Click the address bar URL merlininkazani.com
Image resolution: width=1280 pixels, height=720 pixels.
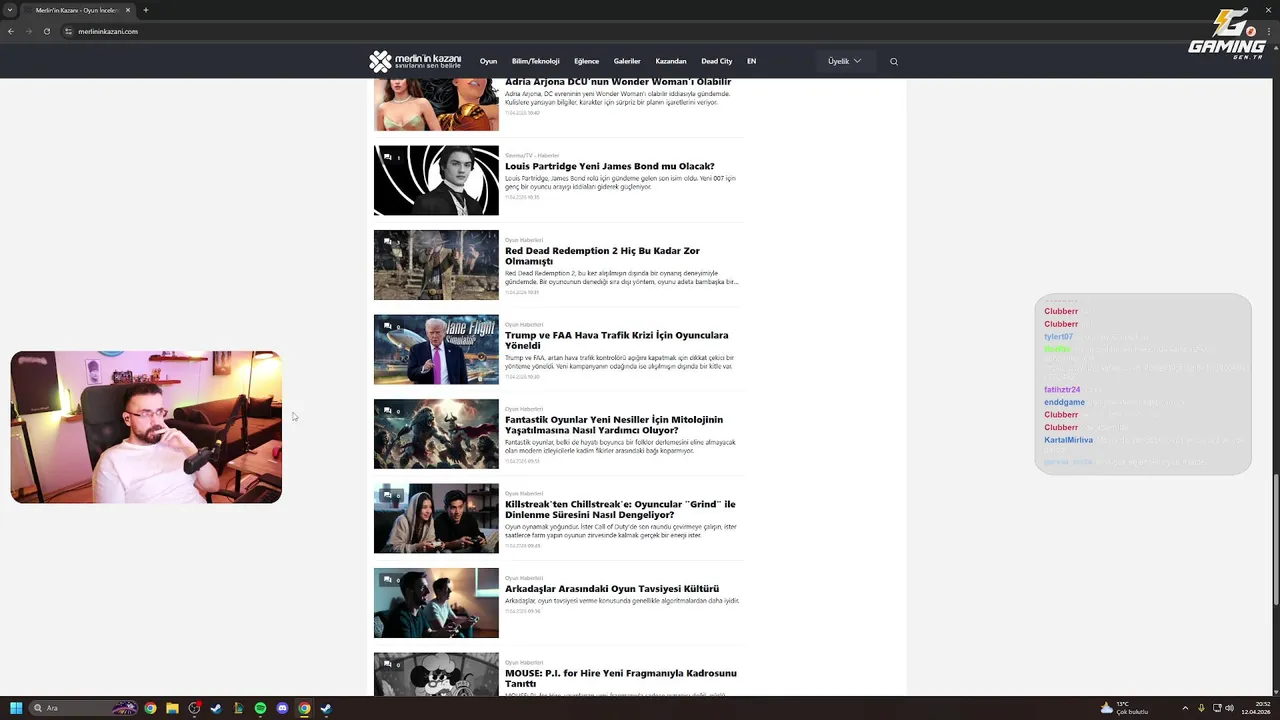coord(108,31)
